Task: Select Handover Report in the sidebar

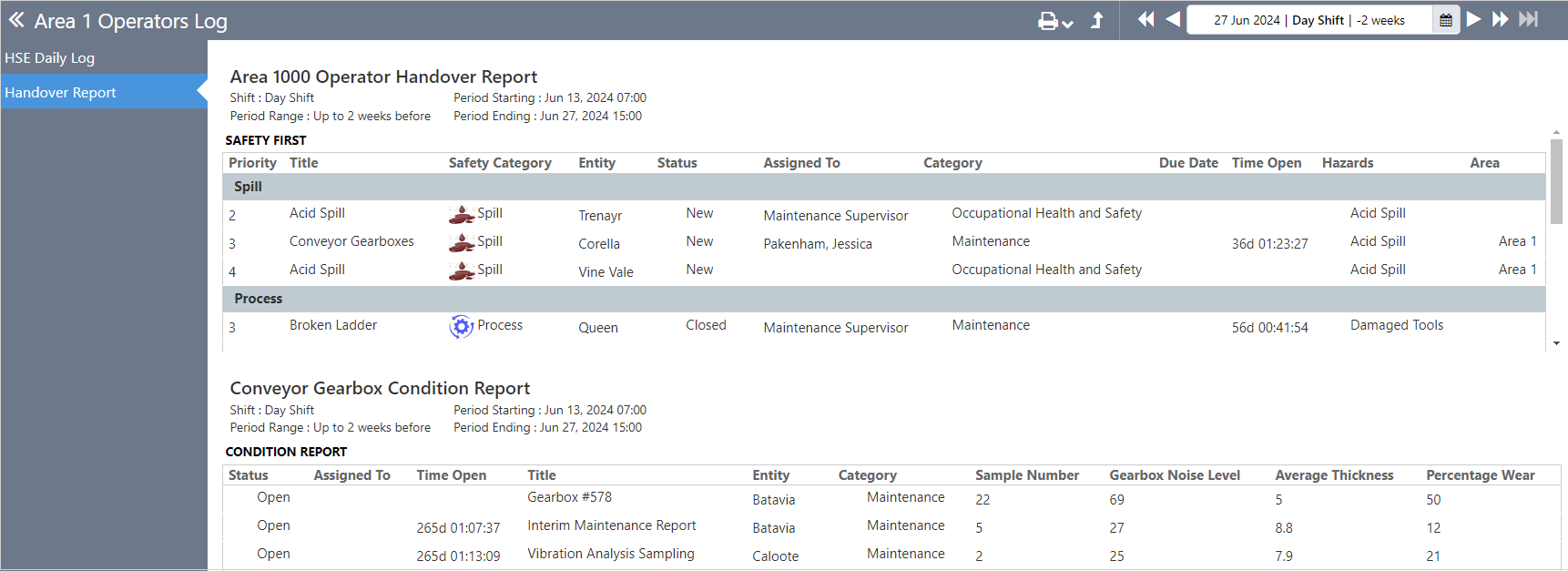Action: (61, 92)
